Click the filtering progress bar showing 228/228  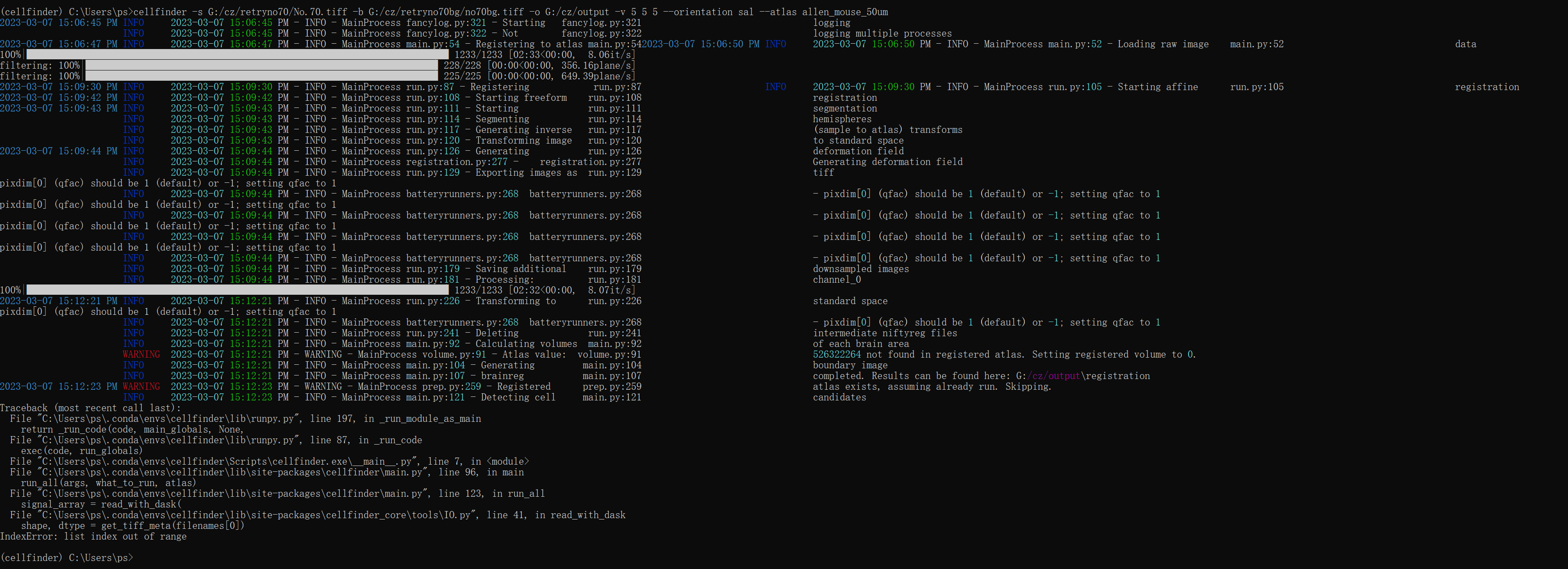[x=262, y=65]
